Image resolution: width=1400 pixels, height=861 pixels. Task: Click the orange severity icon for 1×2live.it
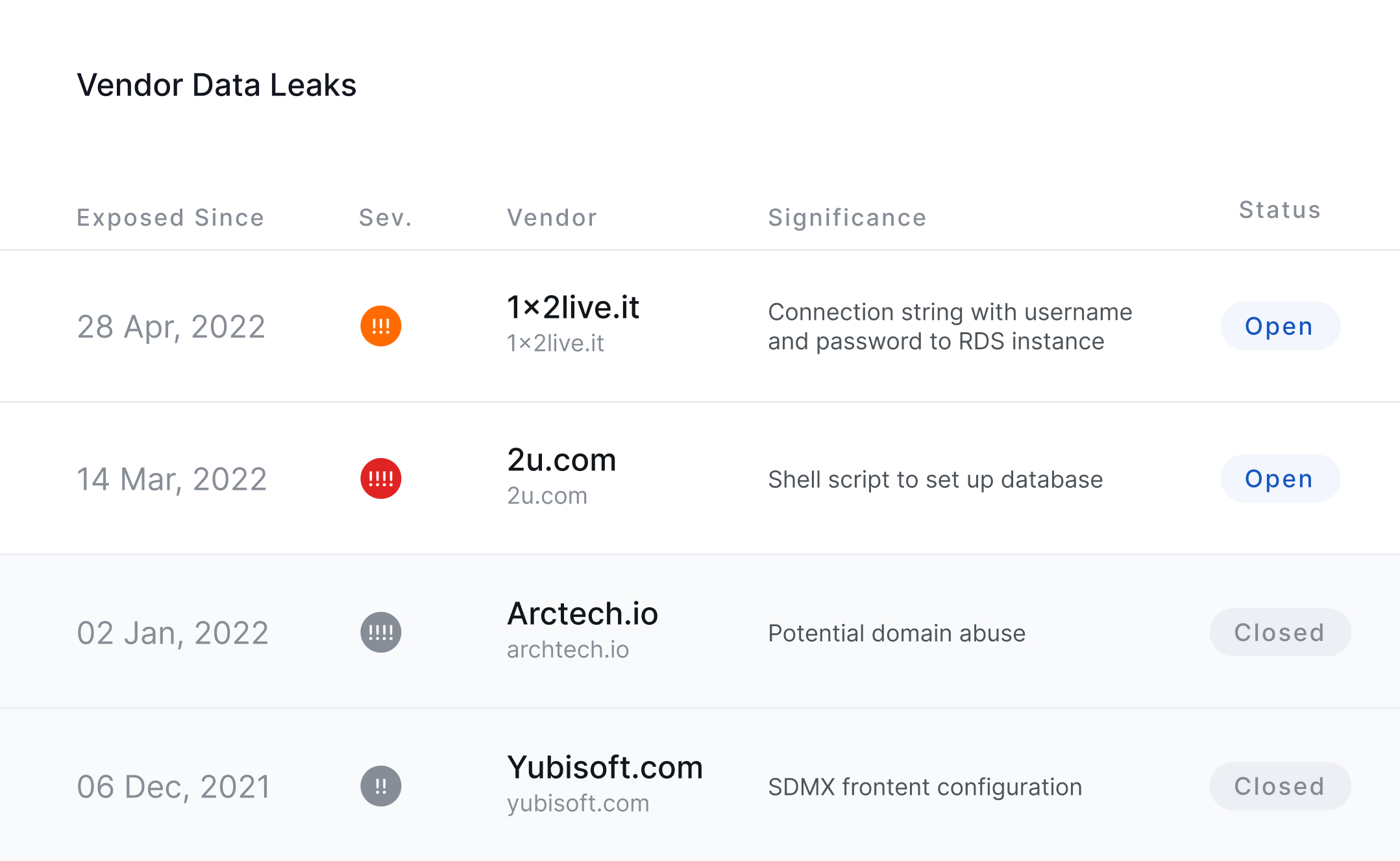tap(381, 326)
